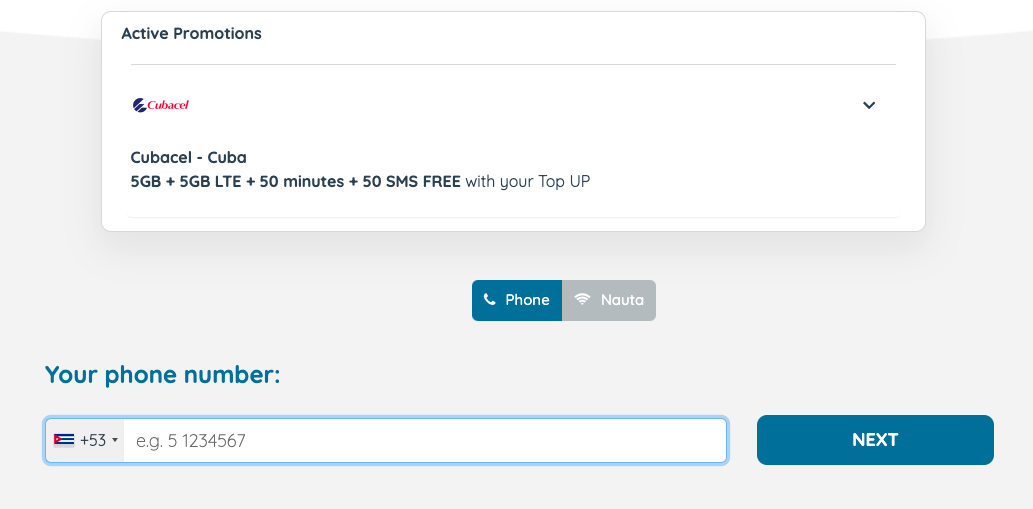Click the e.g. 5 1234567 placeholder
This screenshot has width=1033, height=509.
[x=190, y=441]
